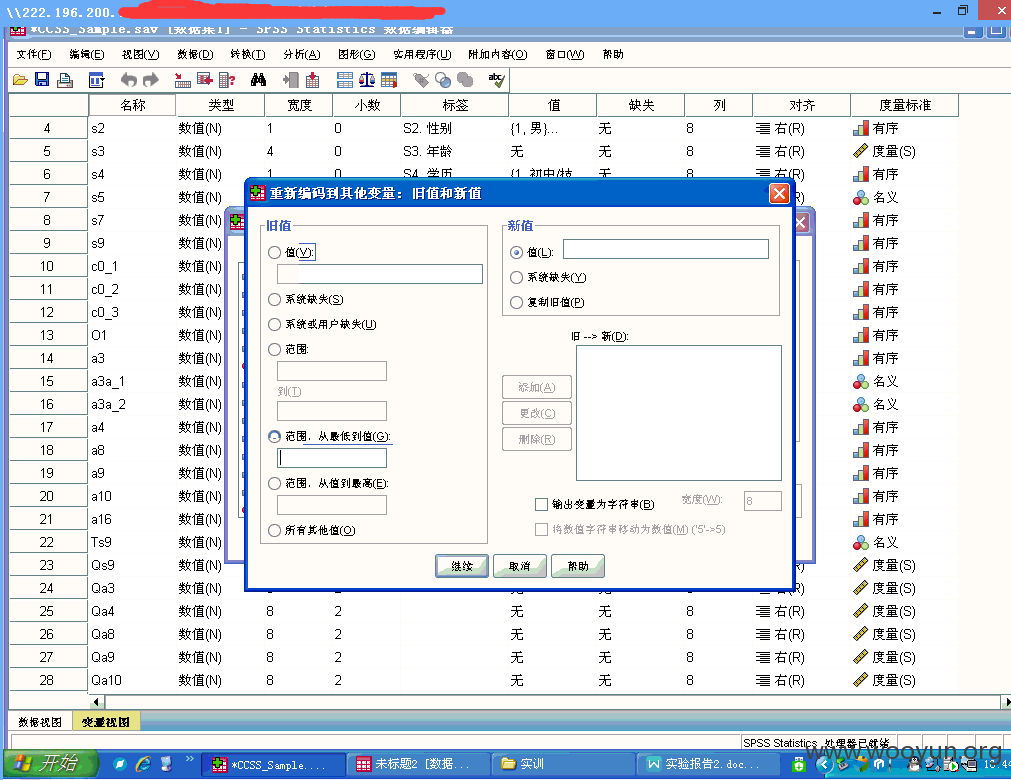The width and height of the screenshot is (1011, 780).
Task: Click the 度量标准 column header
Action: tap(905, 105)
